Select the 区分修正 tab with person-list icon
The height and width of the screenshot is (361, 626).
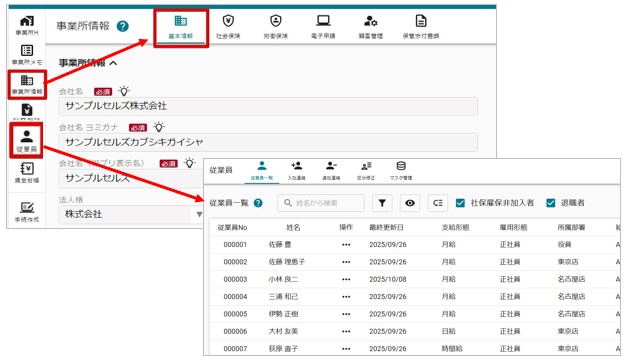366,171
